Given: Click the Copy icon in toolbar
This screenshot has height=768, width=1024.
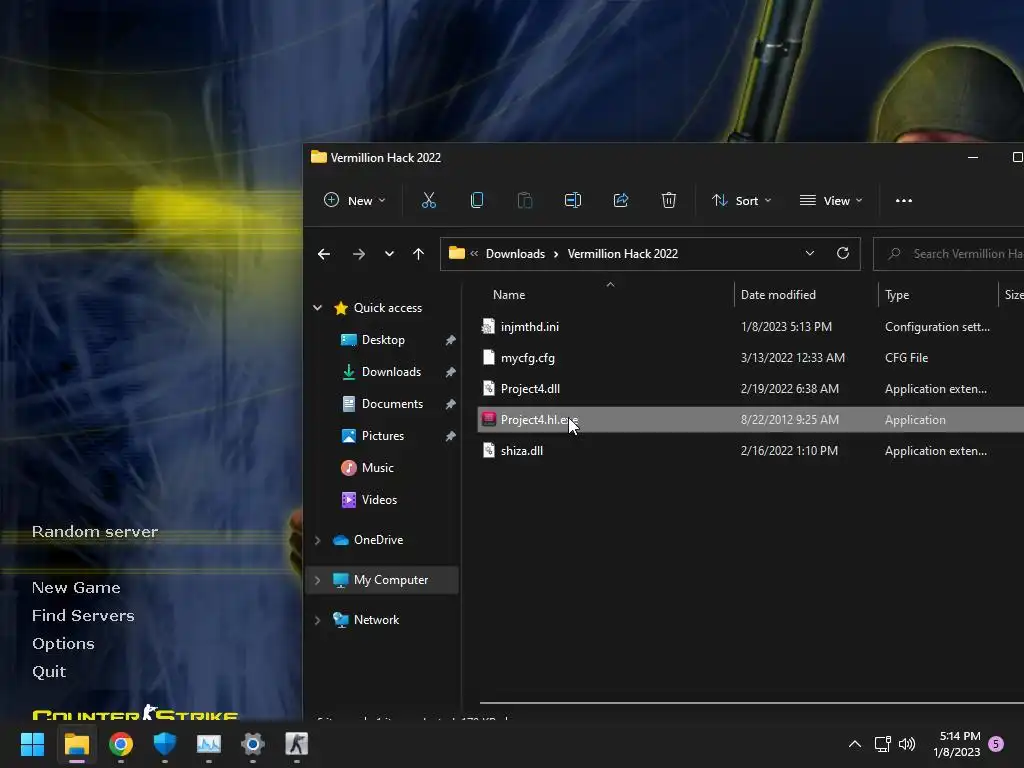Looking at the screenshot, I should pyautogui.click(x=477, y=200).
